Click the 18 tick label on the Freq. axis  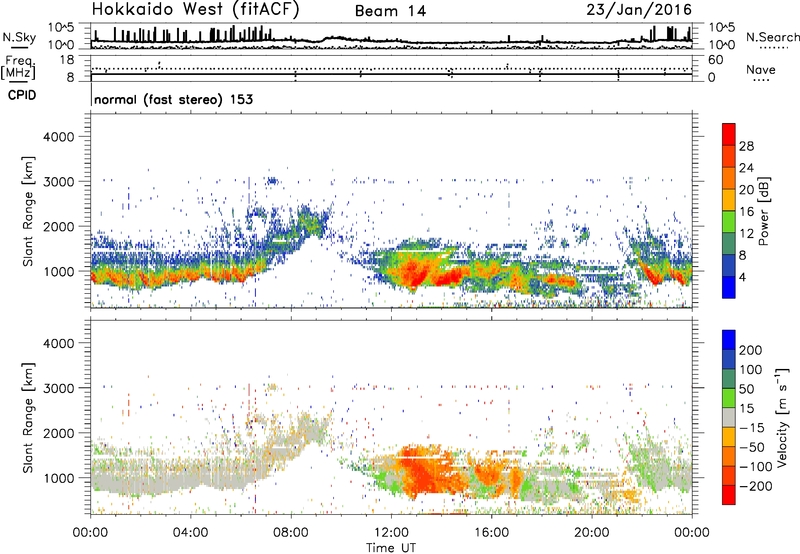pos(66,60)
